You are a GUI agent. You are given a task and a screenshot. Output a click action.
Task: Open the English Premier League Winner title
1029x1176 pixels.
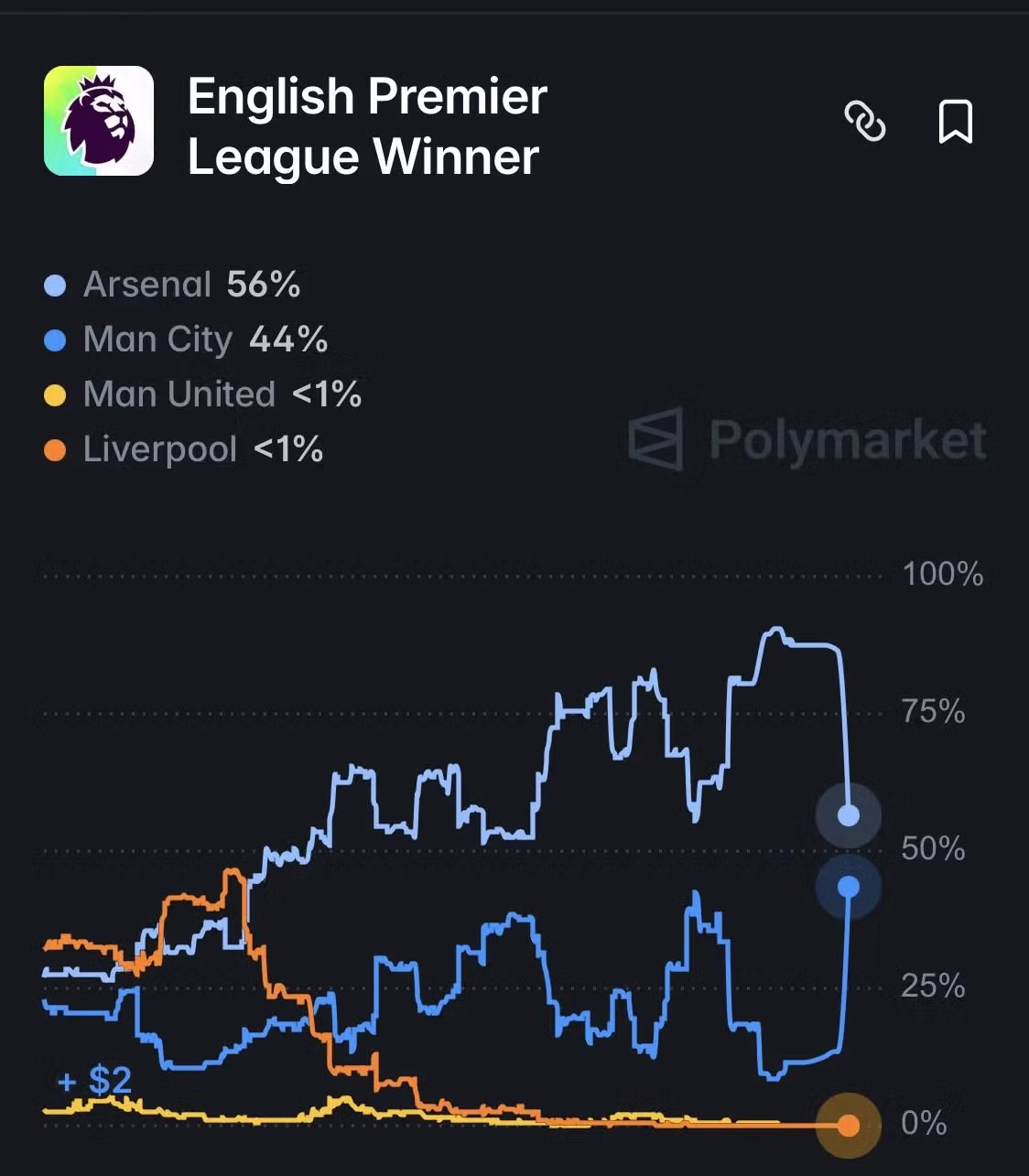(x=366, y=126)
